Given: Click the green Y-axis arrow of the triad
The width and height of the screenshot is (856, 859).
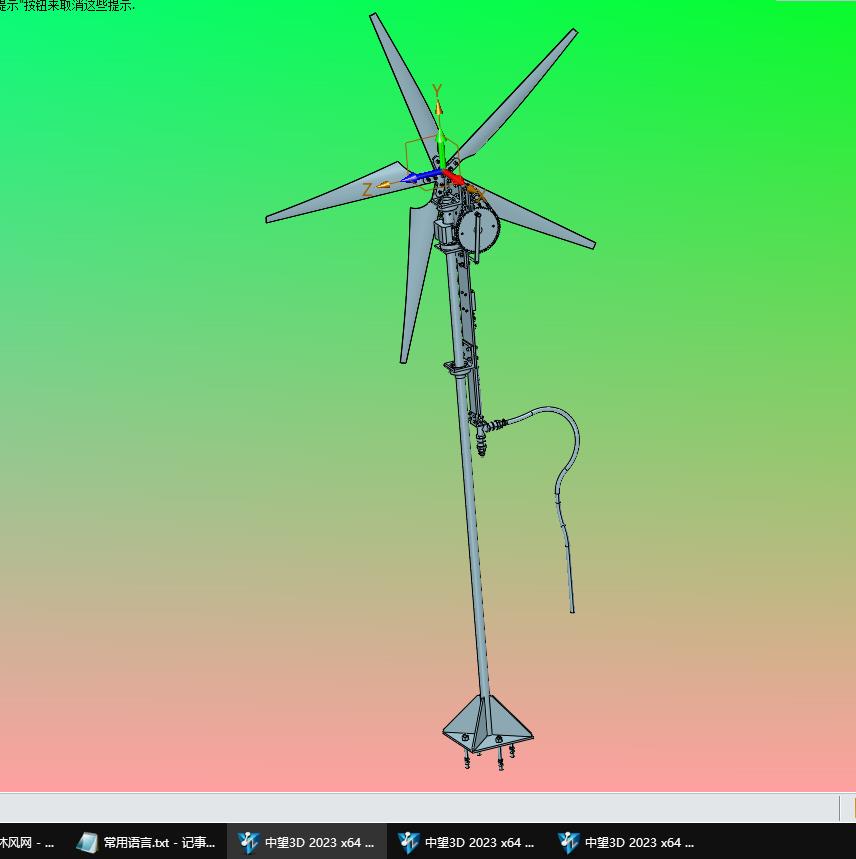Looking at the screenshot, I should (x=440, y=148).
